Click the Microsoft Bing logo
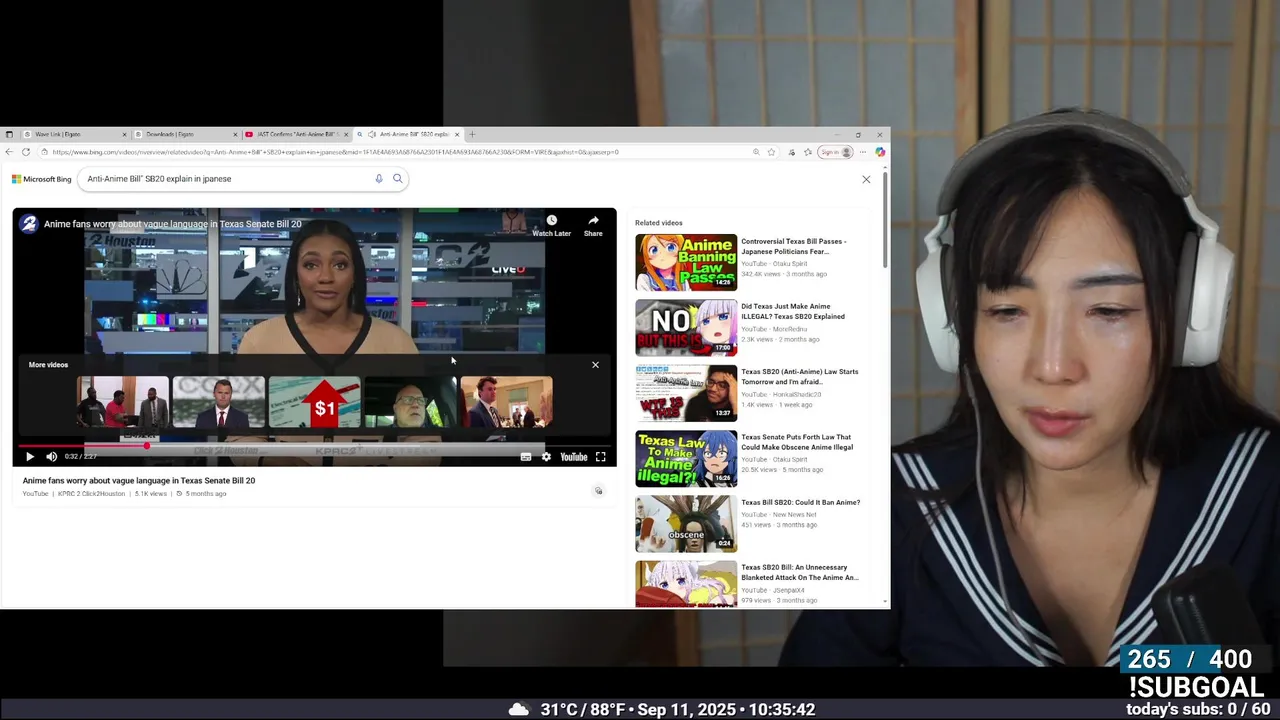The height and width of the screenshot is (720, 1280). point(41,179)
